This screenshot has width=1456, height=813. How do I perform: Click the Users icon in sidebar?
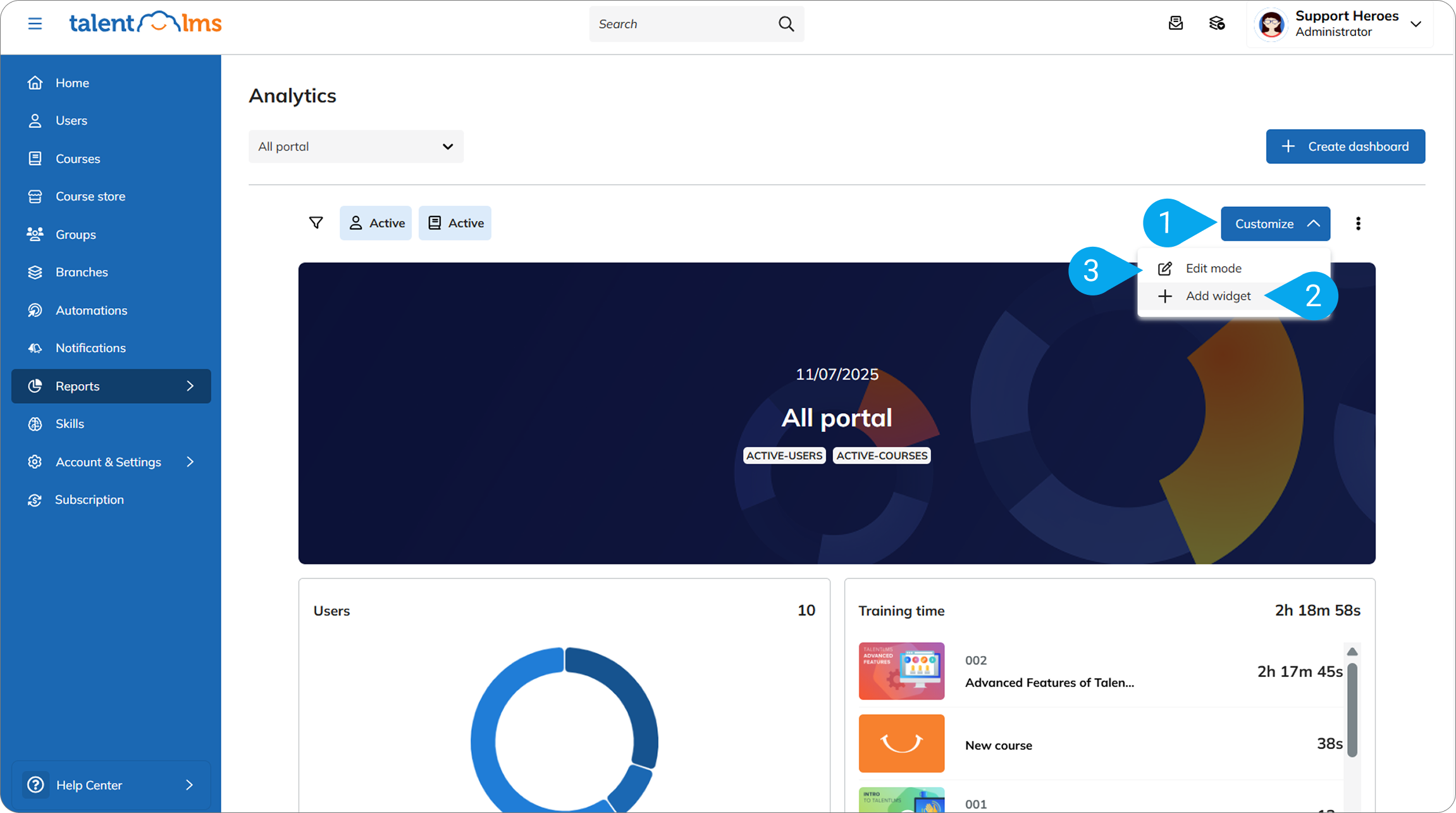35,120
